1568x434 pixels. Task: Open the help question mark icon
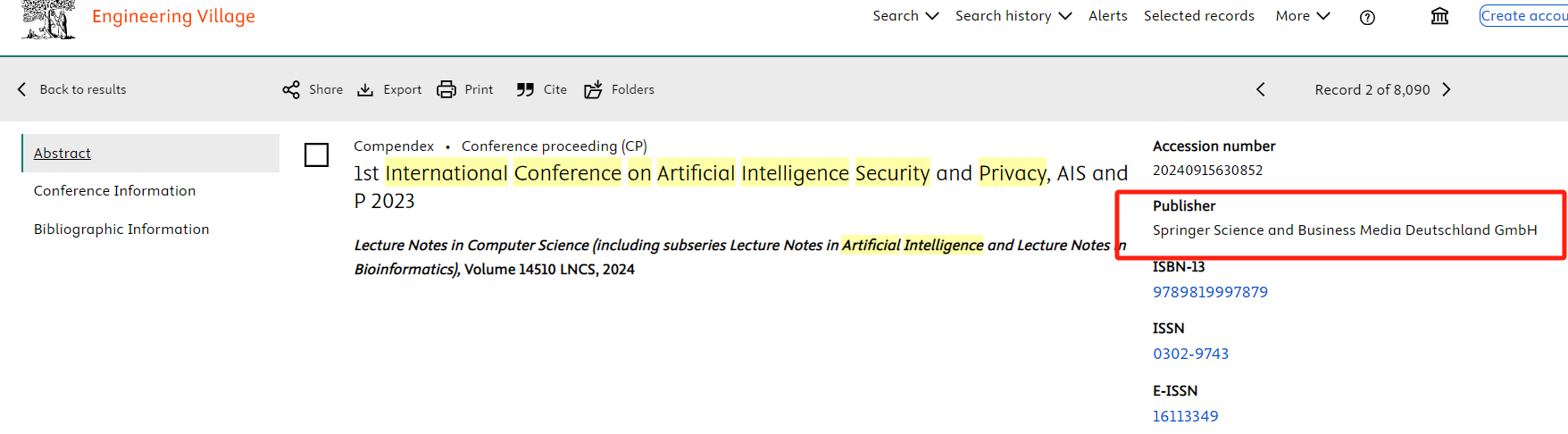[x=1367, y=17]
